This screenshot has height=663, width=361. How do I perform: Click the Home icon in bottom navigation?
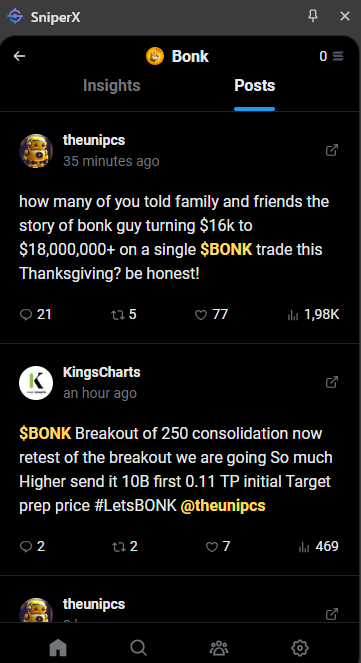(x=58, y=647)
